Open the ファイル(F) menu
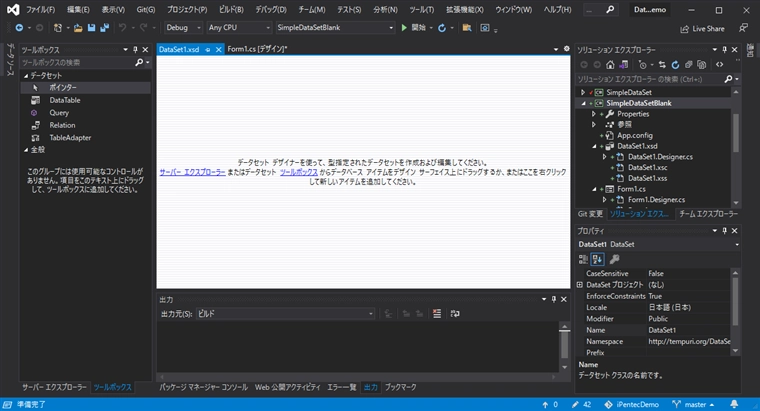 pyautogui.click(x=40, y=10)
